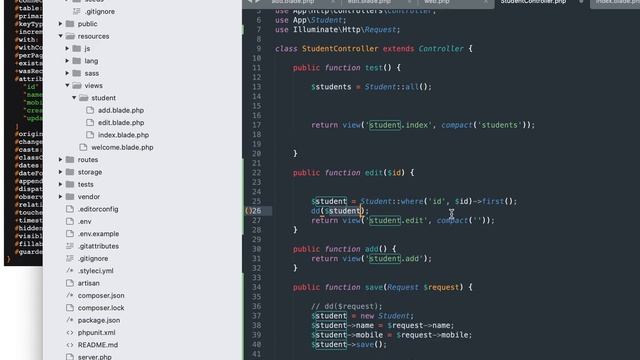Open package.json in the sidebar
The width and height of the screenshot is (640, 360).
(x=99, y=320)
